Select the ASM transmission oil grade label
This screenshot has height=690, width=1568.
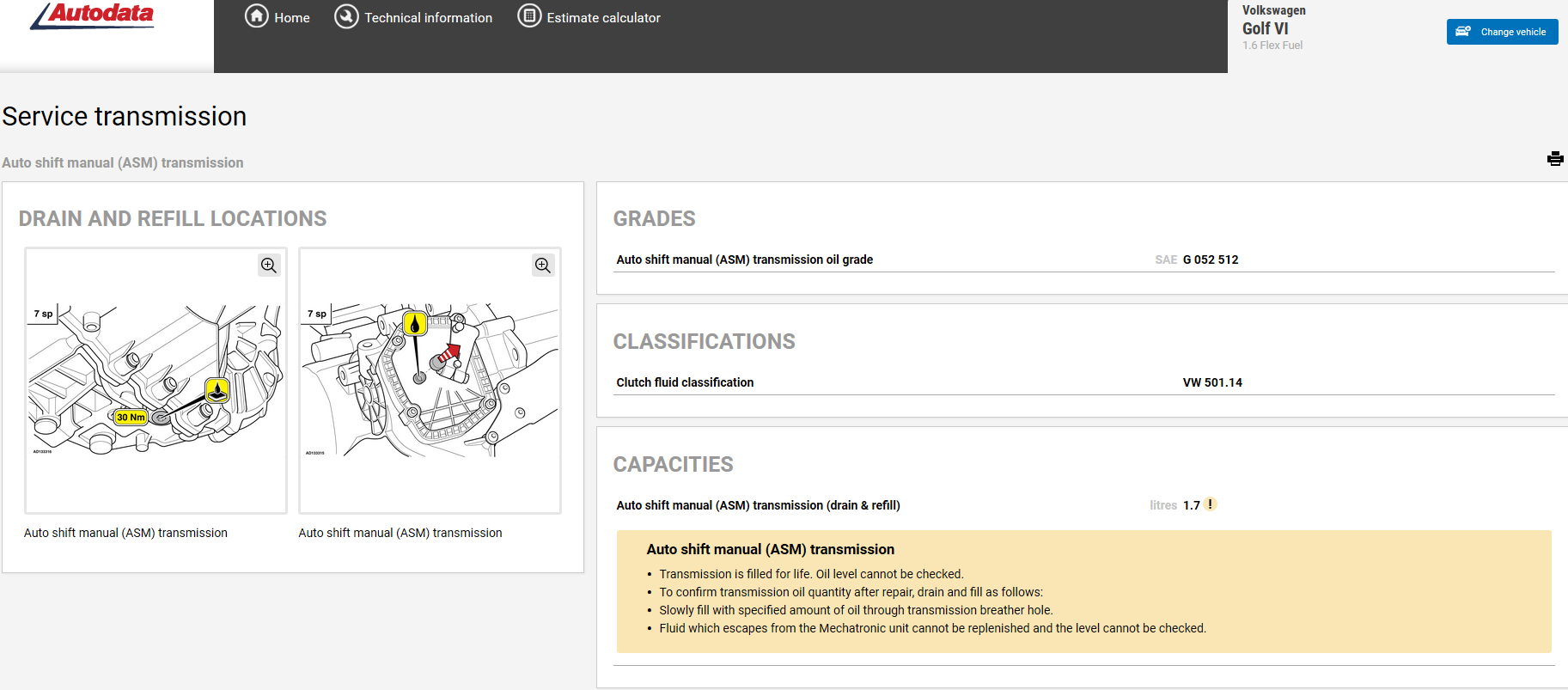tap(744, 260)
